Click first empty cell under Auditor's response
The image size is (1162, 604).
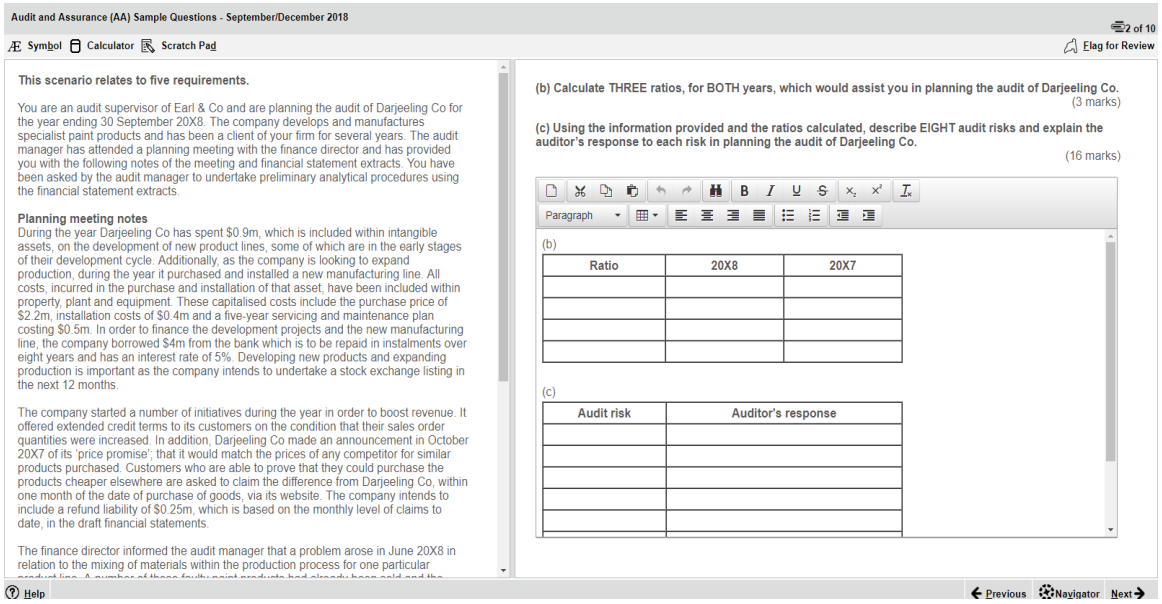(x=784, y=435)
